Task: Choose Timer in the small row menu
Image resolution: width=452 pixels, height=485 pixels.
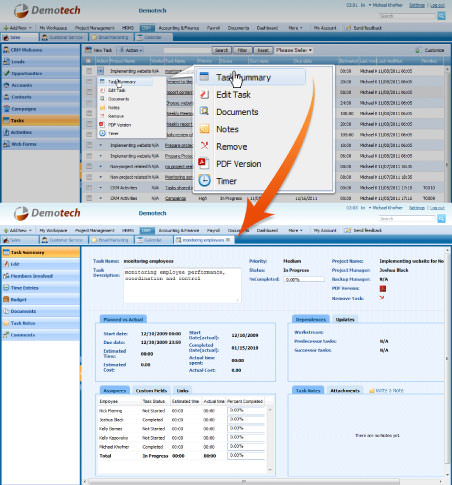Action: (x=113, y=133)
